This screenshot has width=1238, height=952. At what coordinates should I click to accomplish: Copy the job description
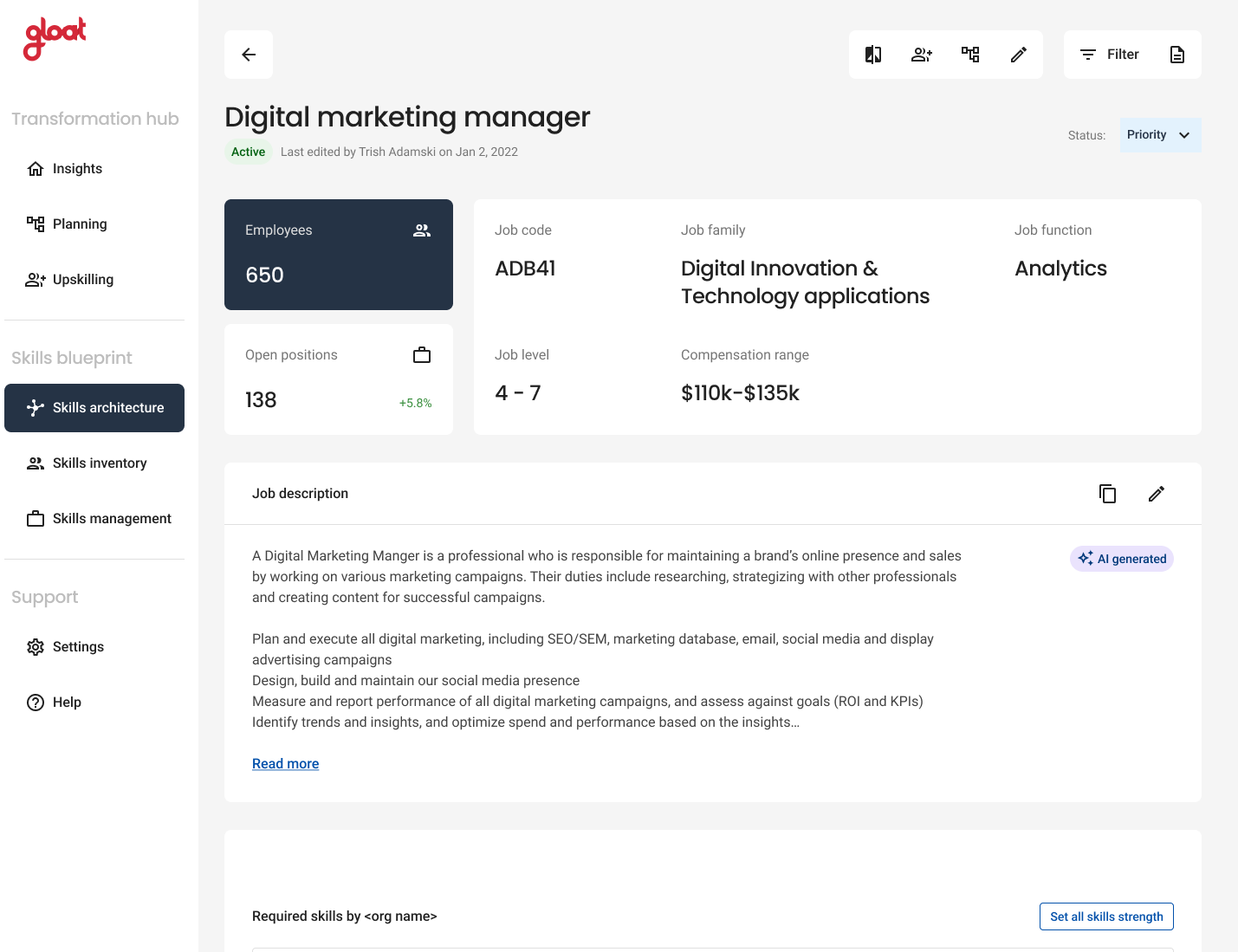pos(1107,494)
